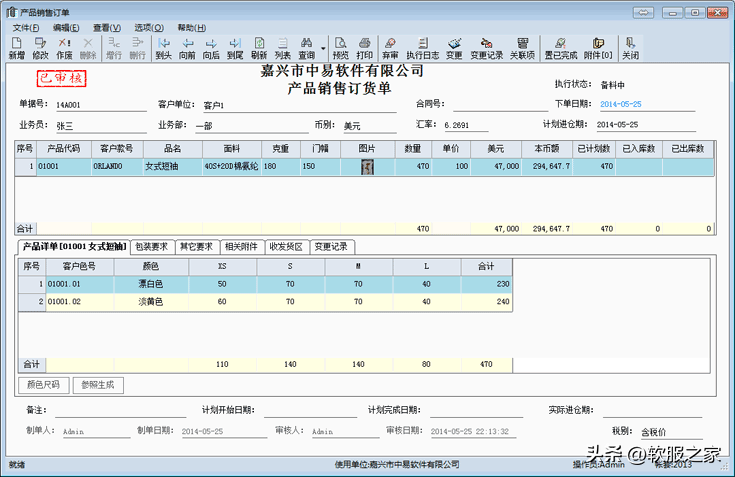Print the order using the 打印 icon
The height and width of the screenshot is (477, 735).
click(x=365, y=48)
